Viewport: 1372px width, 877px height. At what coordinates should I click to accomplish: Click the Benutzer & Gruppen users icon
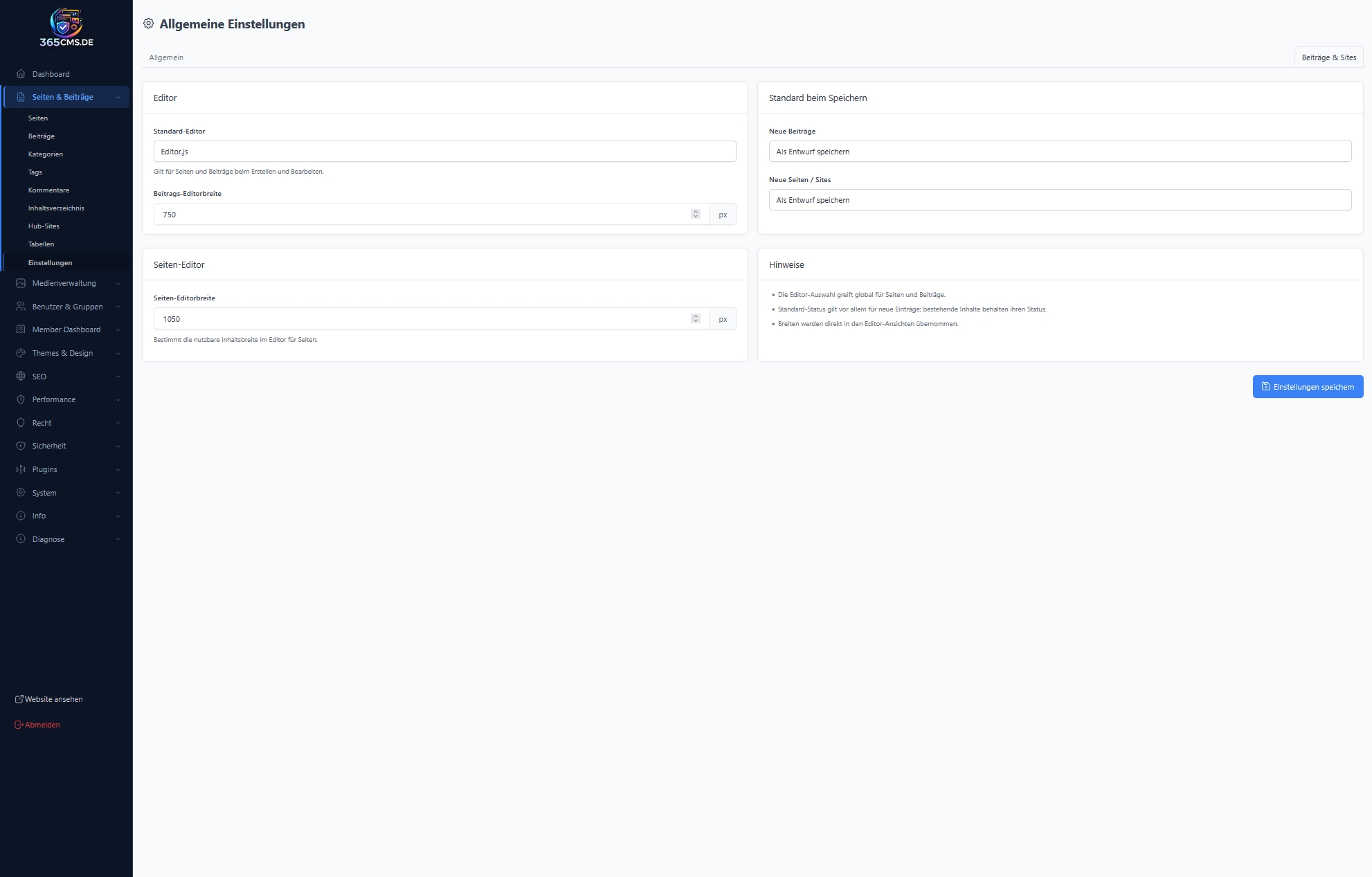(21, 307)
